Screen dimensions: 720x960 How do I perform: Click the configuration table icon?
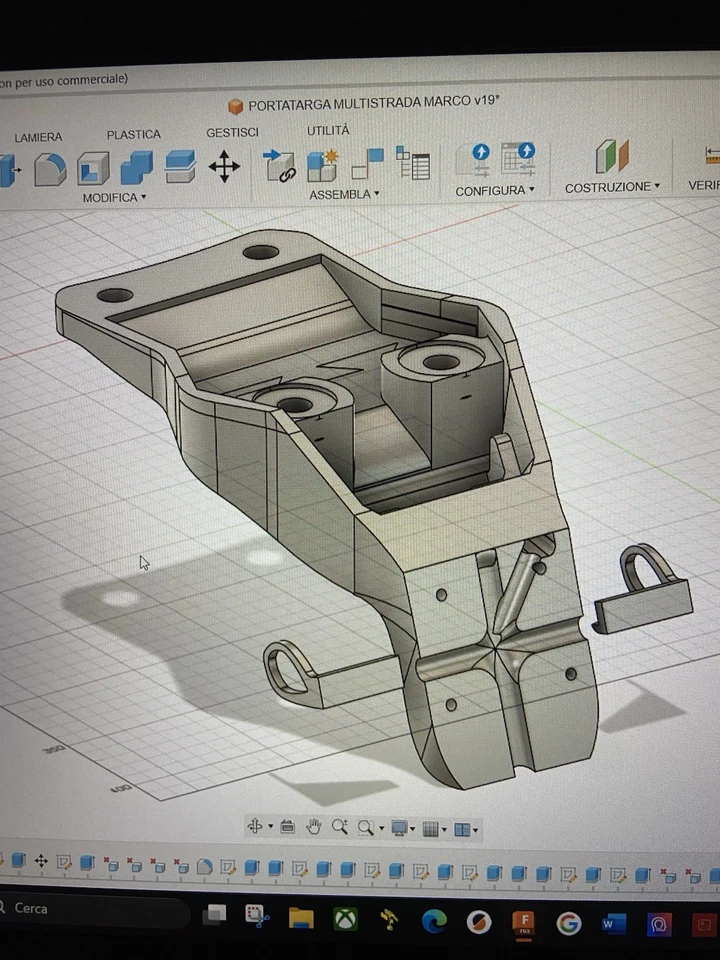click(518, 159)
